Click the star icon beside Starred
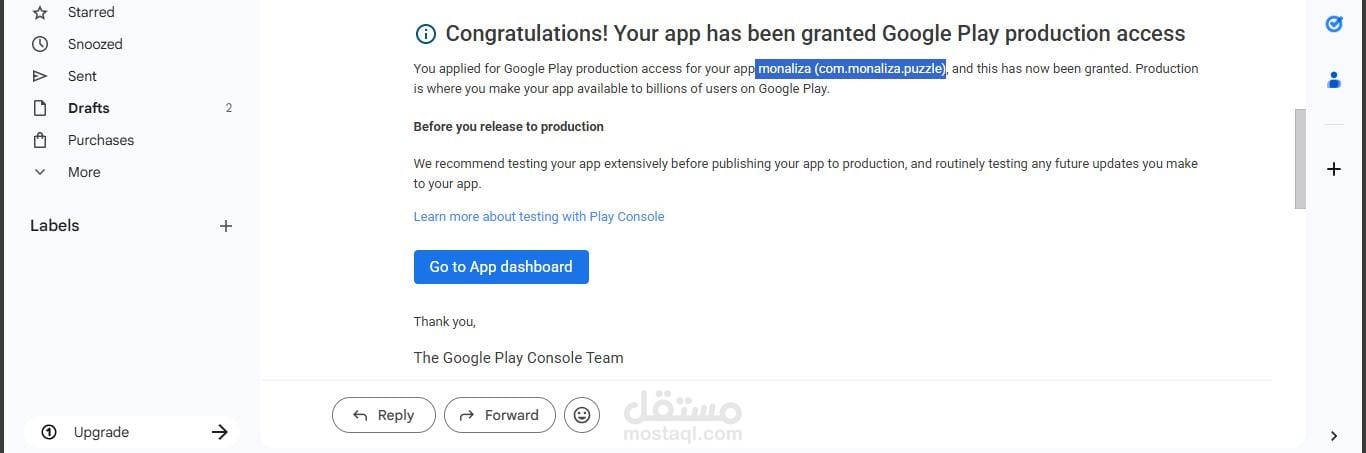The height and width of the screenshot is (453, 1366). [x=40, y=13]
